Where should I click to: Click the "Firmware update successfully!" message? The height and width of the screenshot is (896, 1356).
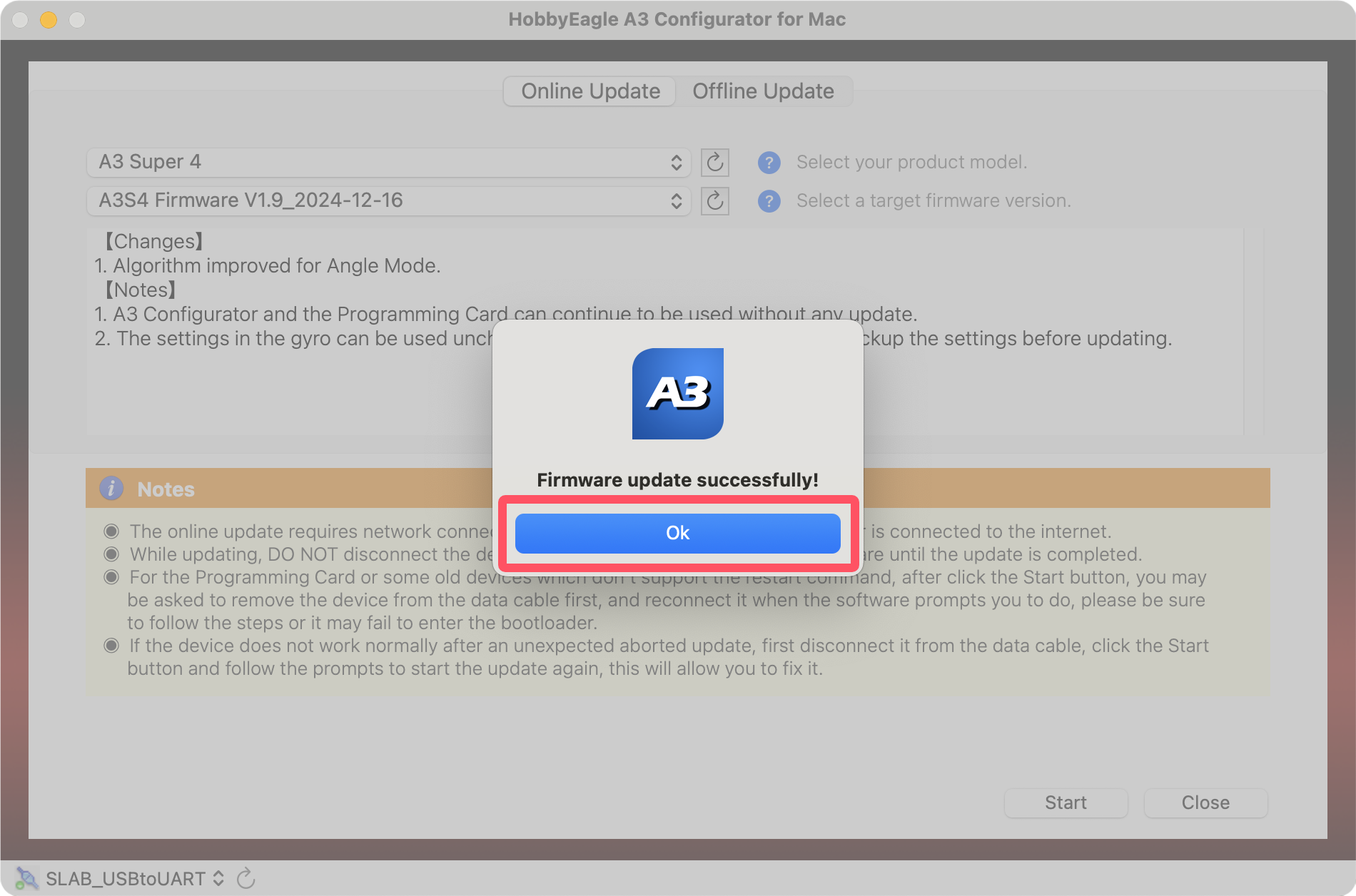pos(677,480)
